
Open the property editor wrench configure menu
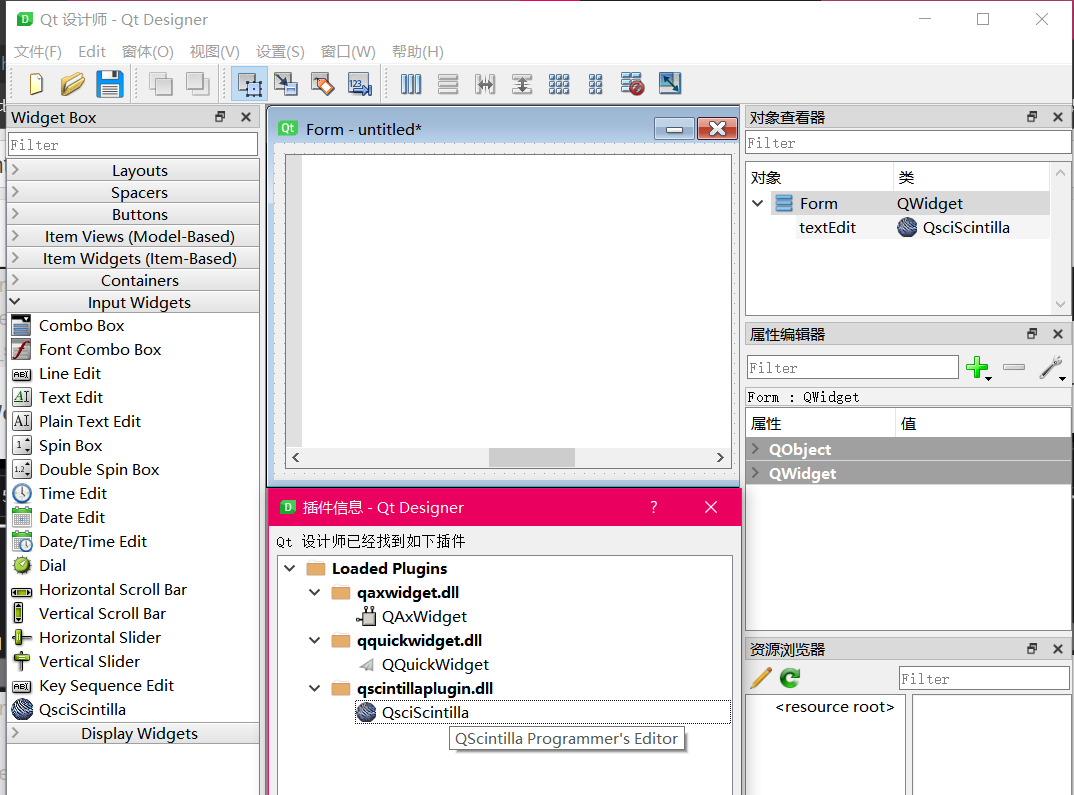1052,368
